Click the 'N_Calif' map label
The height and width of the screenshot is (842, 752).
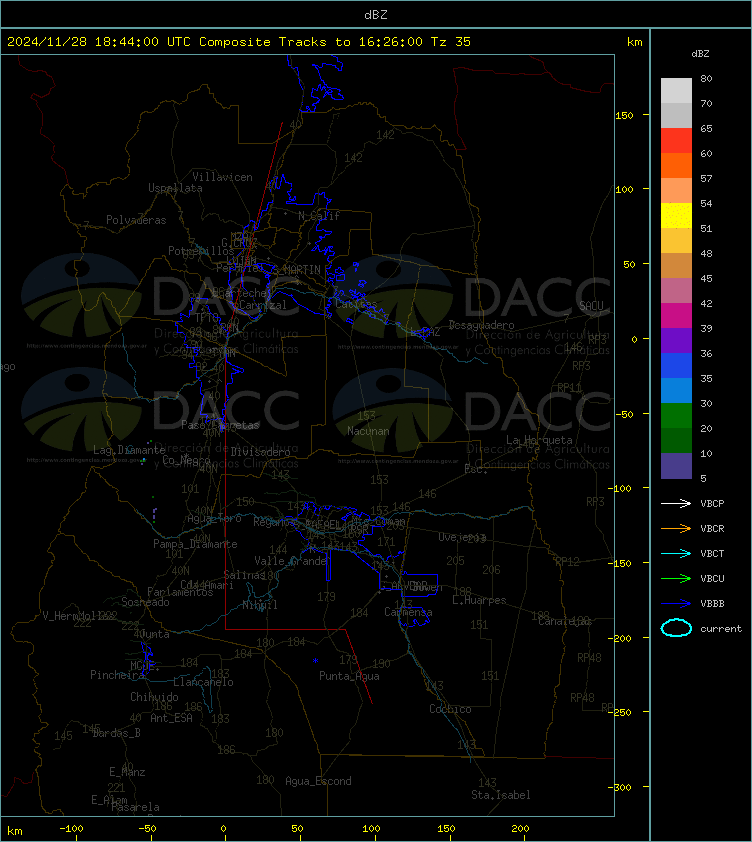319,216
